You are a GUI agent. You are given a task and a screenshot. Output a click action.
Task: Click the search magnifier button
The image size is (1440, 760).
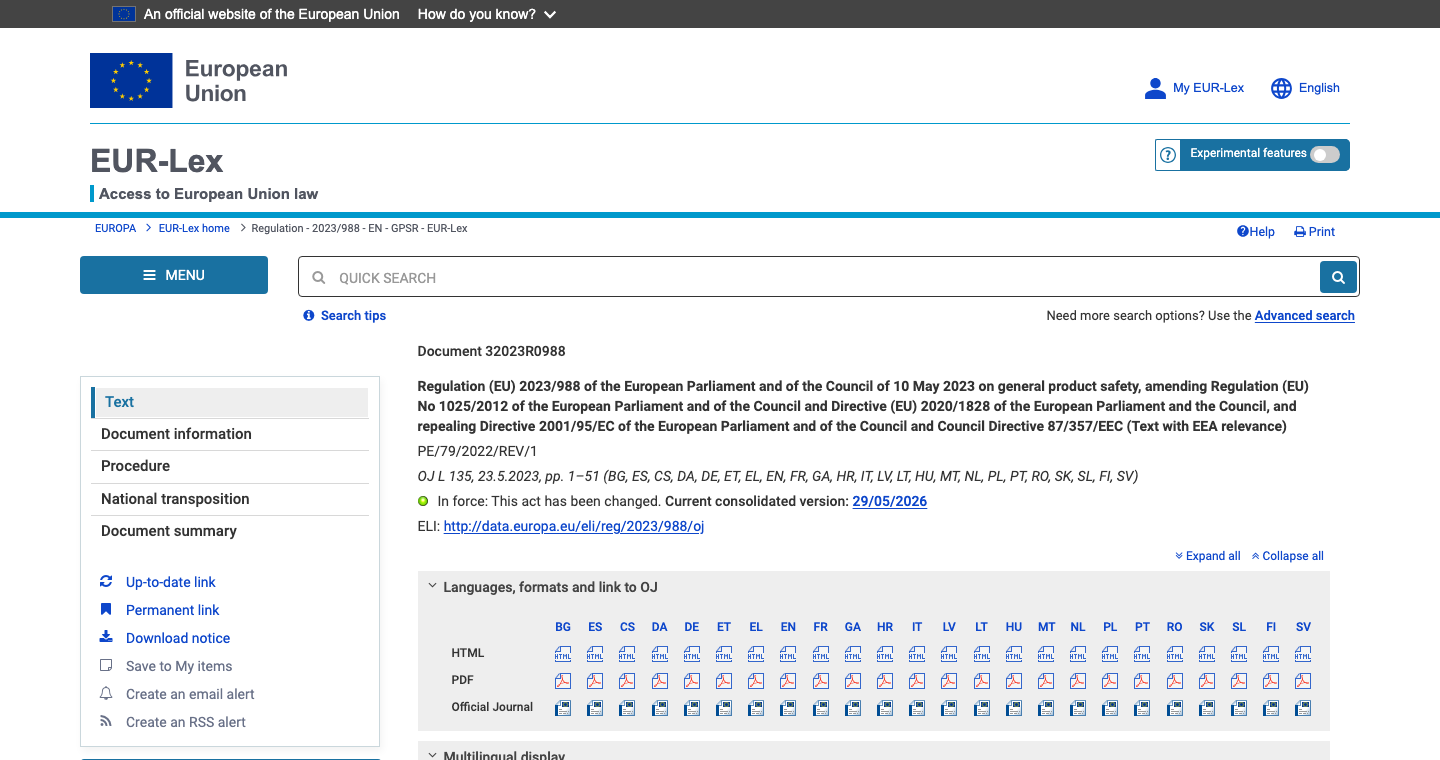coord(1338,277)
